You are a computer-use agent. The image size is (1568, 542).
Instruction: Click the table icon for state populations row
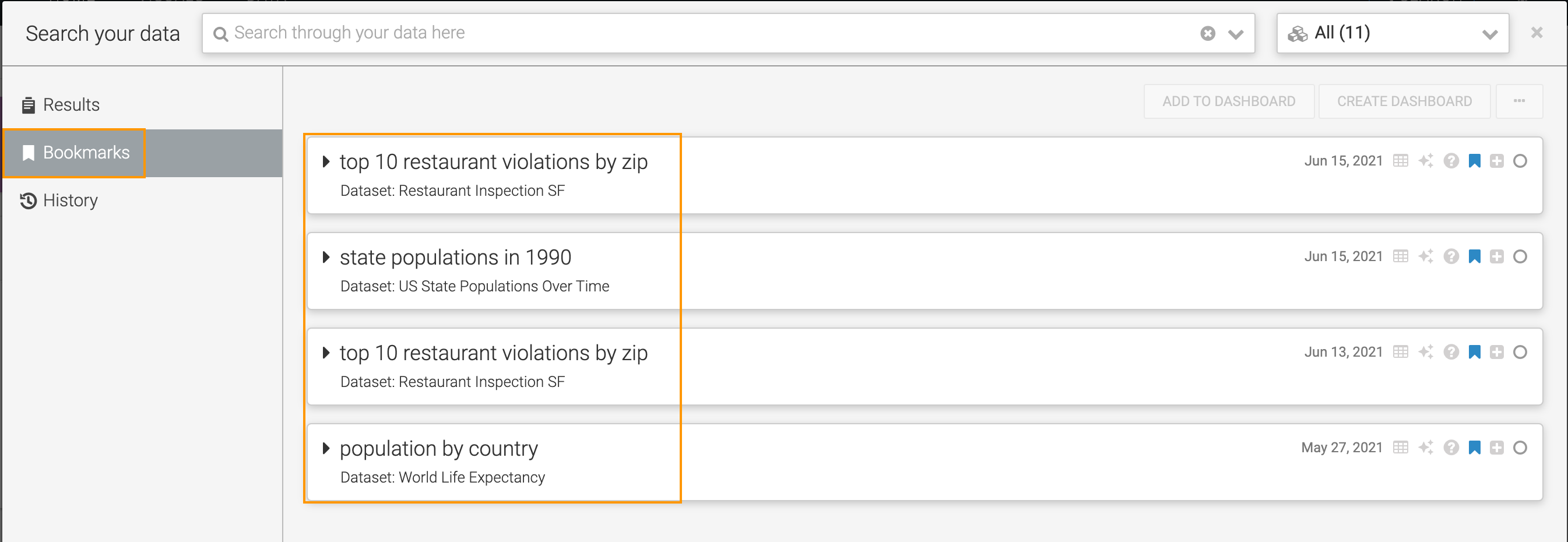tap(1401, 256)
